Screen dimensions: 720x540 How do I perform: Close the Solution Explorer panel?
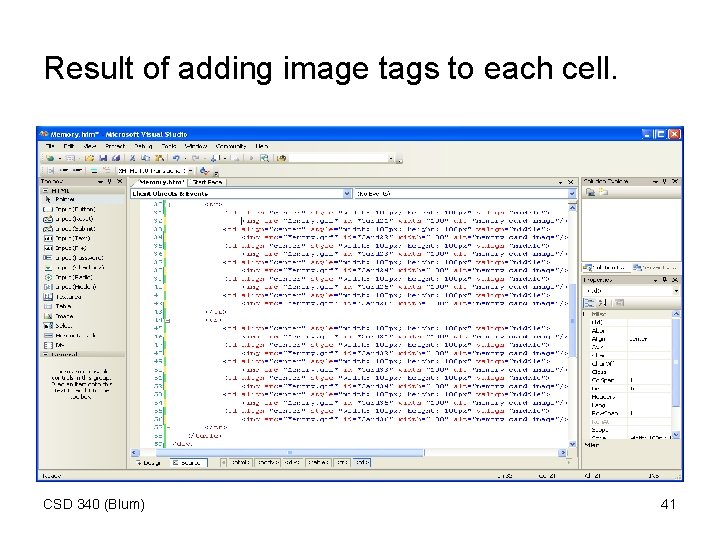coord(675,181)
